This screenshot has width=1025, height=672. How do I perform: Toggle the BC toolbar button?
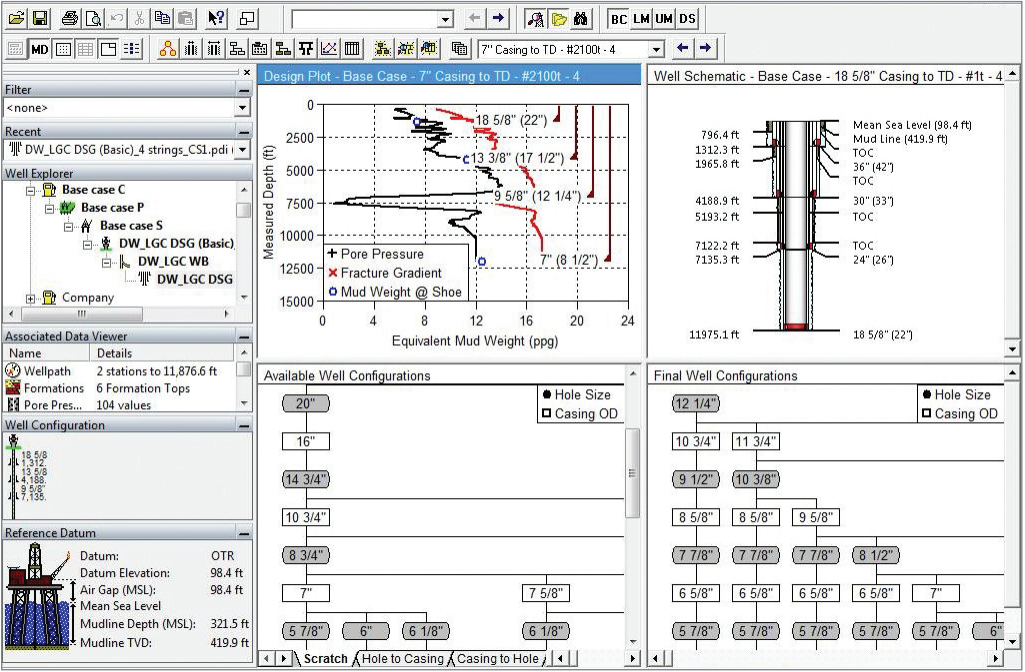point(619,18)
